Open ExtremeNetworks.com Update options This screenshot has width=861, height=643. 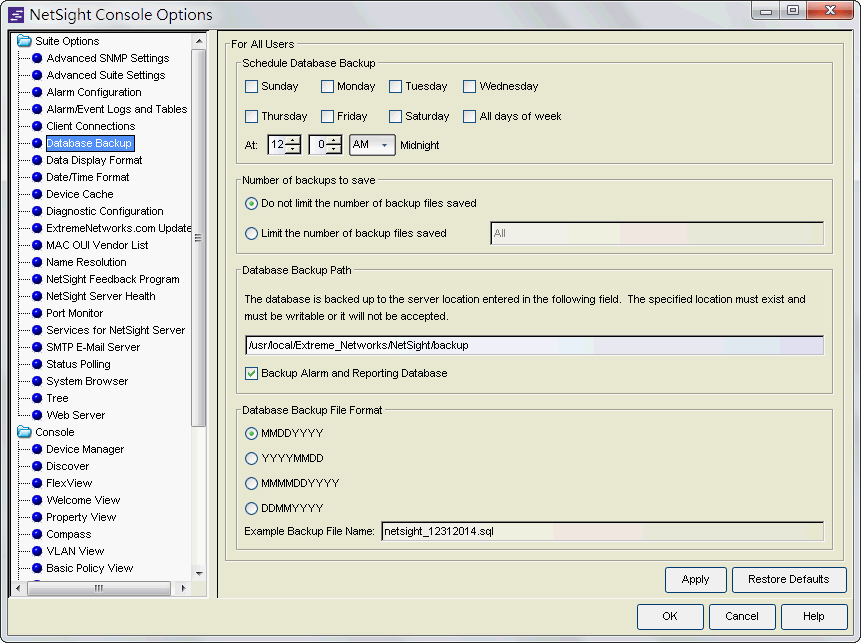tap(118, 228)
